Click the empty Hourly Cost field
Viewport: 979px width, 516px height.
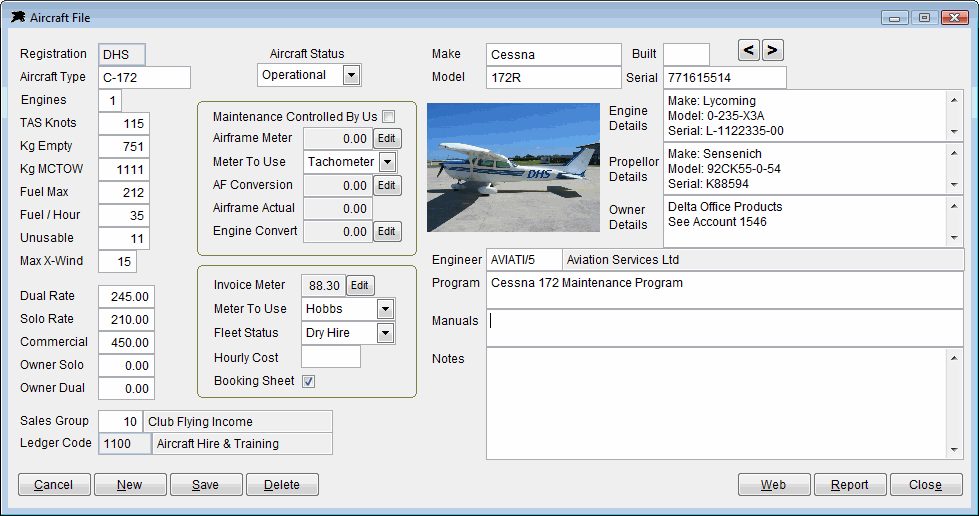(x=331, y=357)
